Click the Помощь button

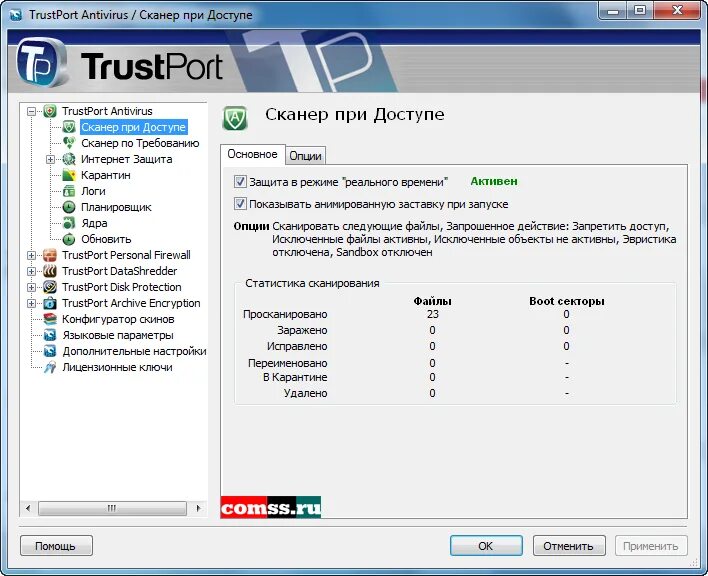click(56, 546)
